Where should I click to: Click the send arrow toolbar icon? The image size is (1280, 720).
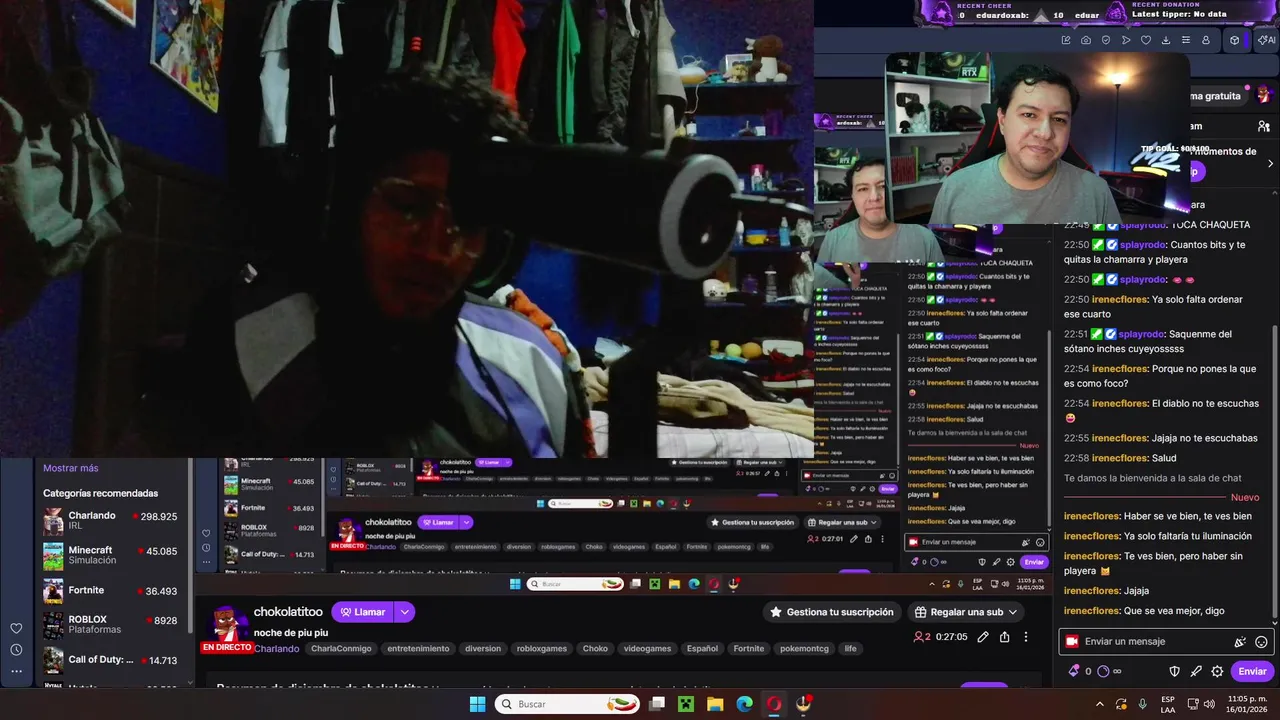(x=1126, y=40)
